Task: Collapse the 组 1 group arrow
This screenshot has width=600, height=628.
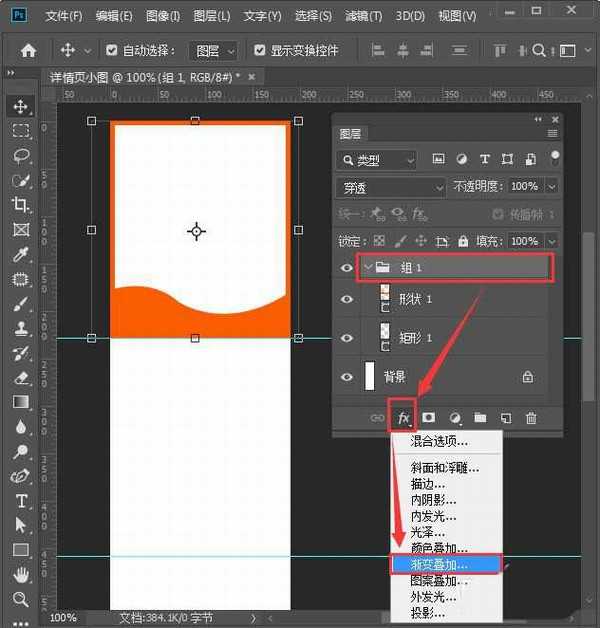Action: pos(367,267)
